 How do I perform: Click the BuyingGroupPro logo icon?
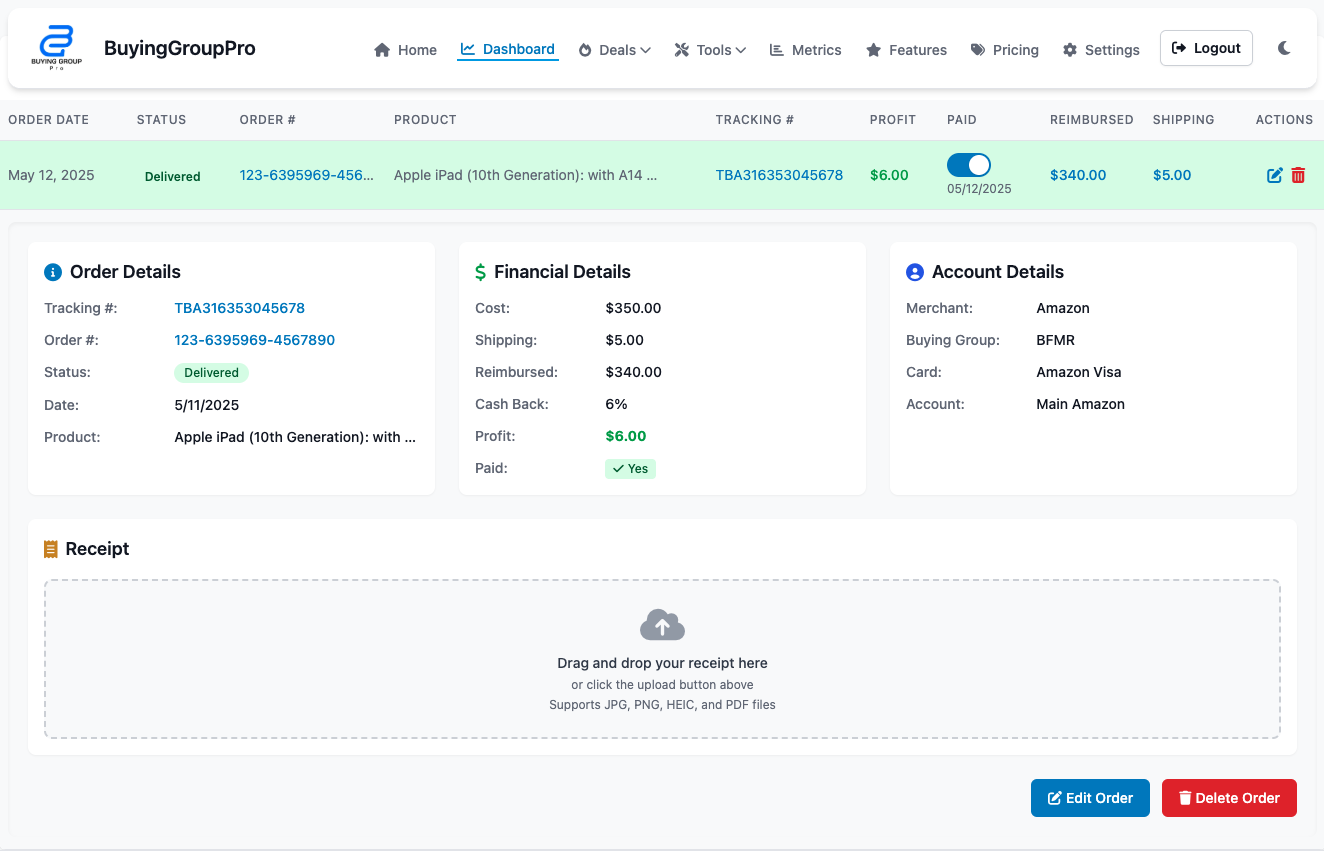(x=56, y=47)
